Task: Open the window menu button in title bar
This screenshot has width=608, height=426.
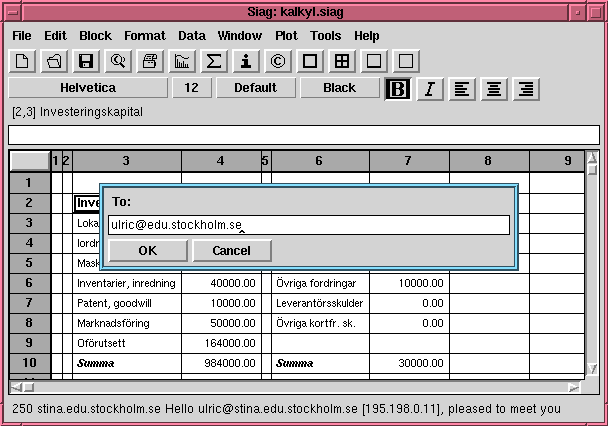Action: click(x=13, y=12)
